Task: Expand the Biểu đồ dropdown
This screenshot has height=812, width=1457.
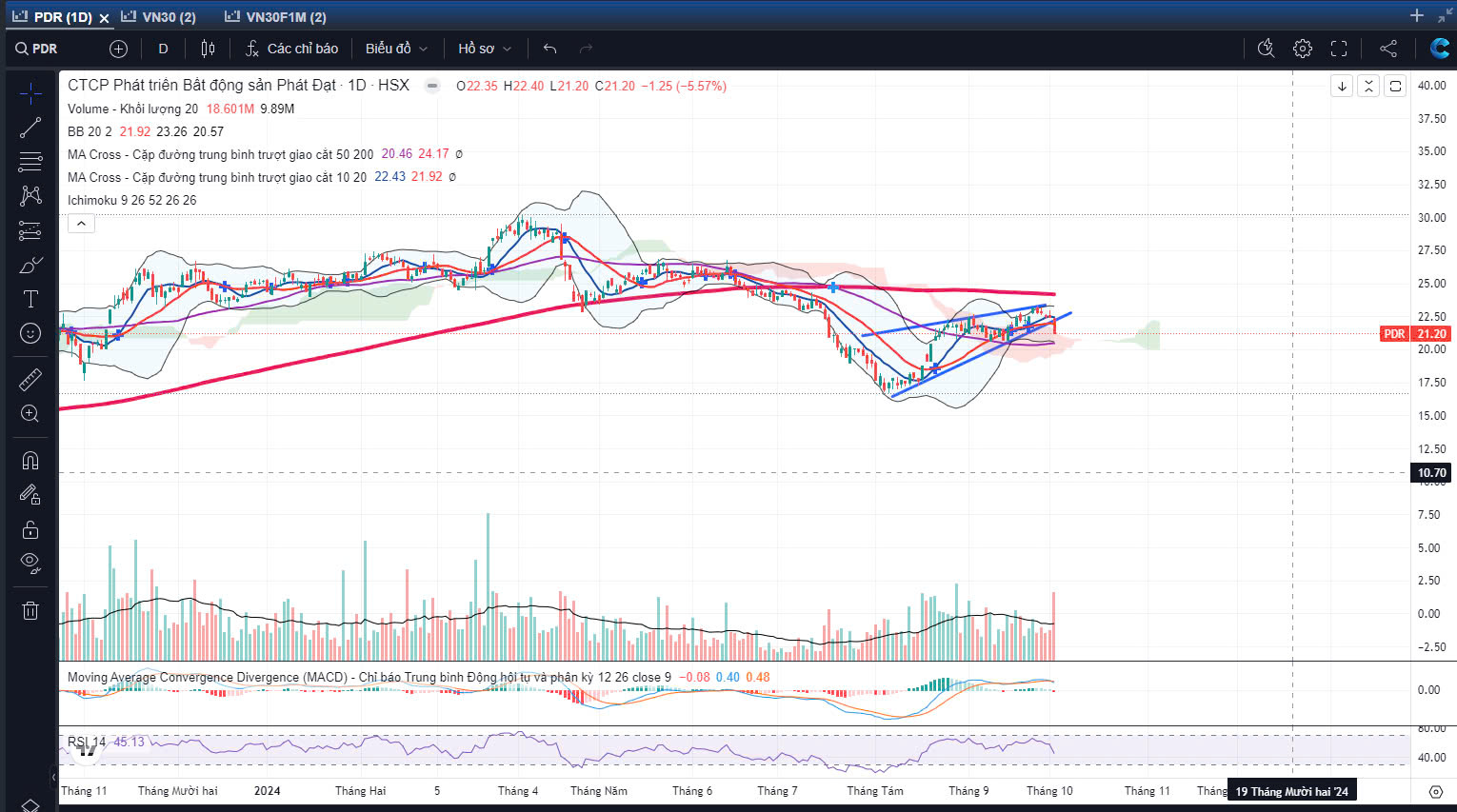Action: pos(396,49)
